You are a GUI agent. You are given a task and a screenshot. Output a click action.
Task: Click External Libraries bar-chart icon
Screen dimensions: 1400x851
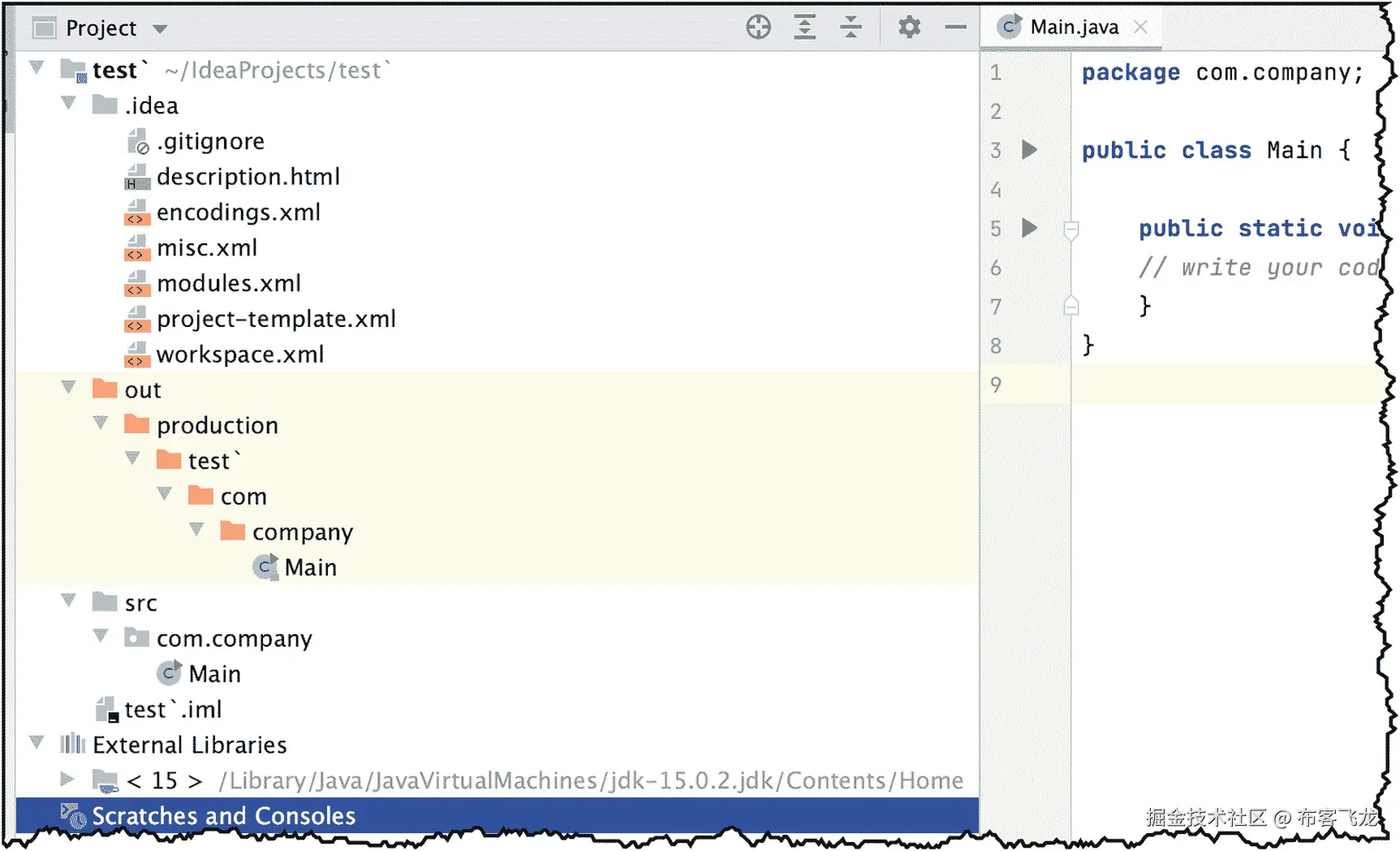tap(72, 744)
